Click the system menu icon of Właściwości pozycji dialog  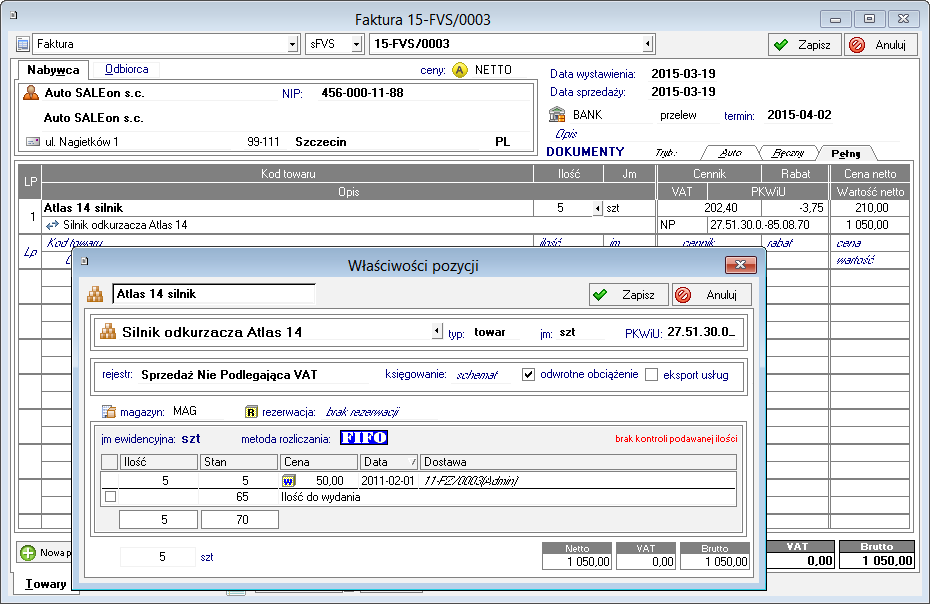[84, 261]
